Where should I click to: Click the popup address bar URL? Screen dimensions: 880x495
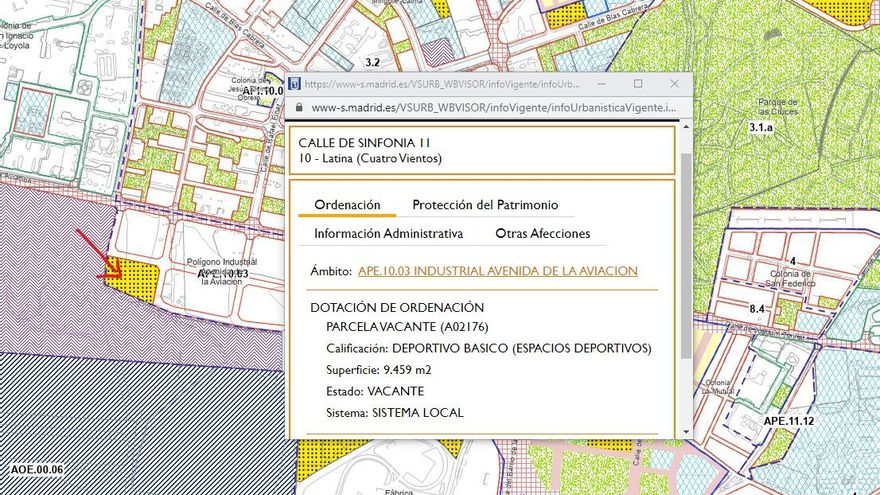tap(494, 108)
